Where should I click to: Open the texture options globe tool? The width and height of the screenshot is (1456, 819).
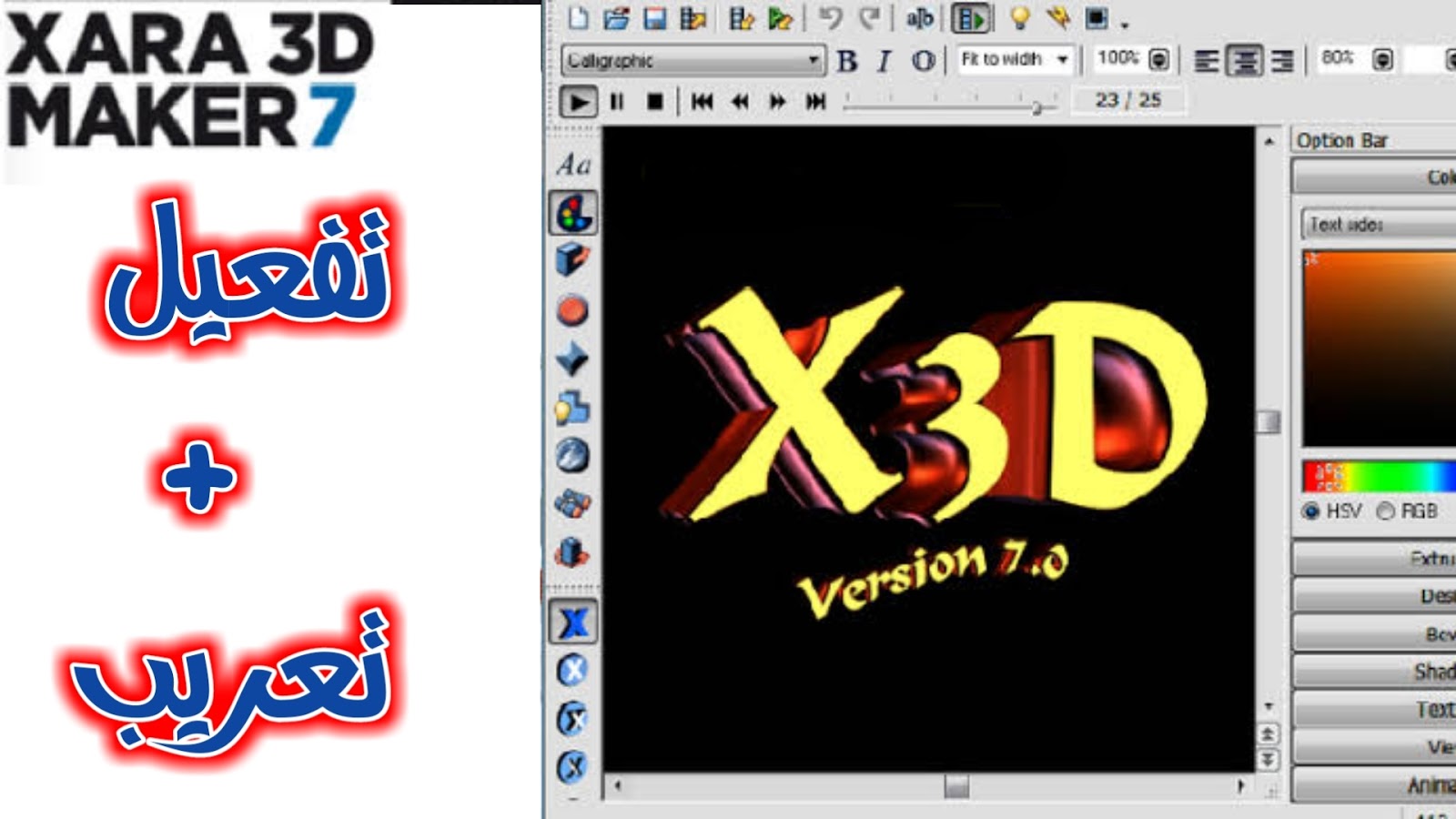coord(572,456)
